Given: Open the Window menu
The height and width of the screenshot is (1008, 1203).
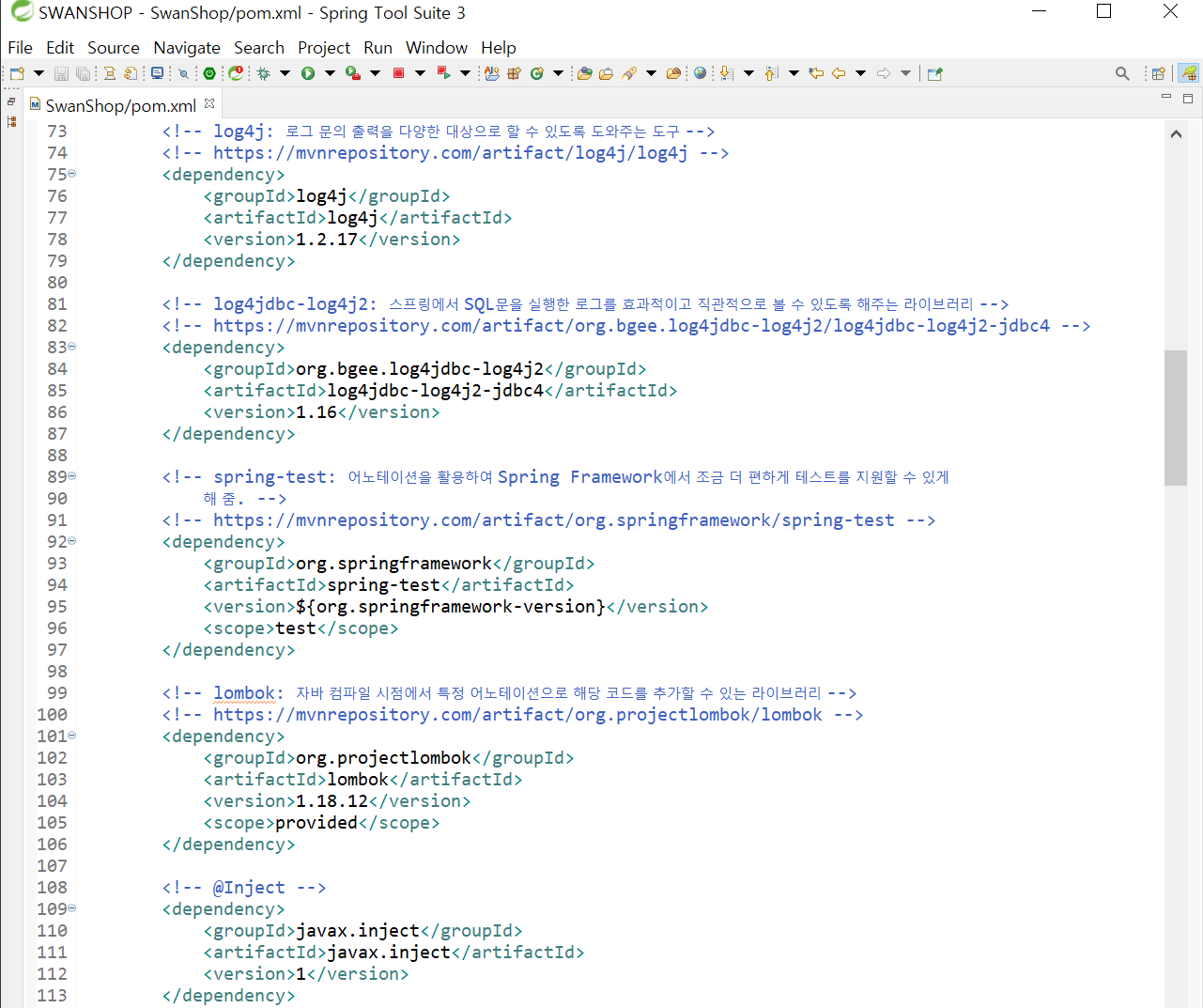Looking at the screenshot, I should coord(437,48).
